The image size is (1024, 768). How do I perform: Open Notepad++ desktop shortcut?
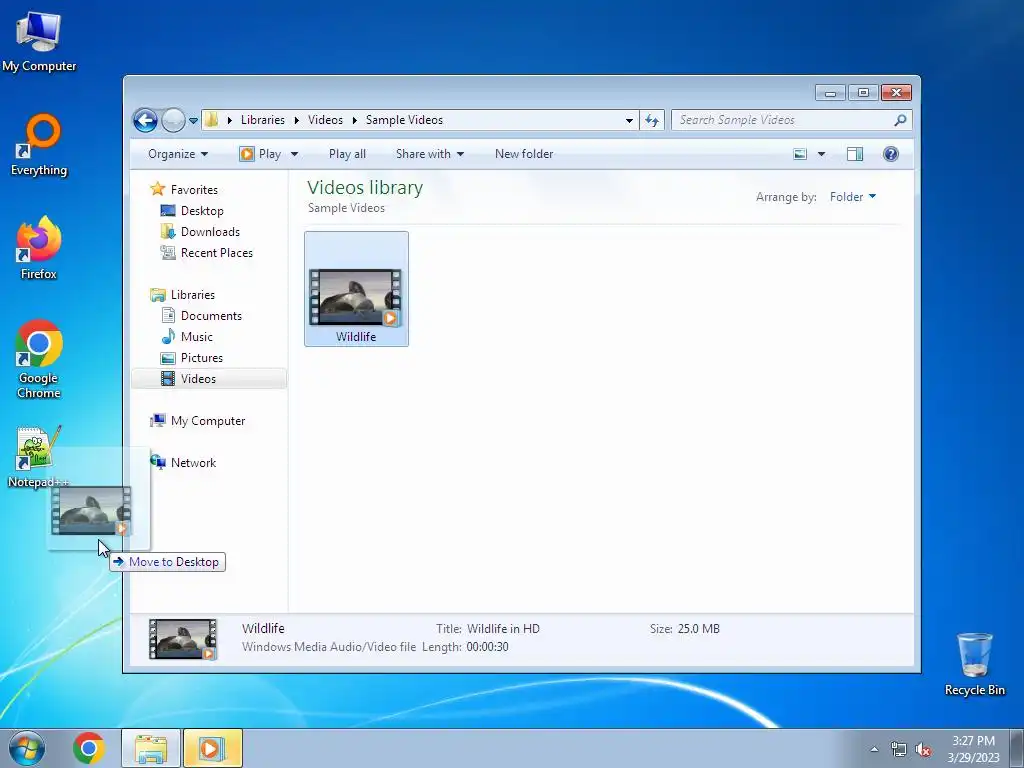point(38,456)
